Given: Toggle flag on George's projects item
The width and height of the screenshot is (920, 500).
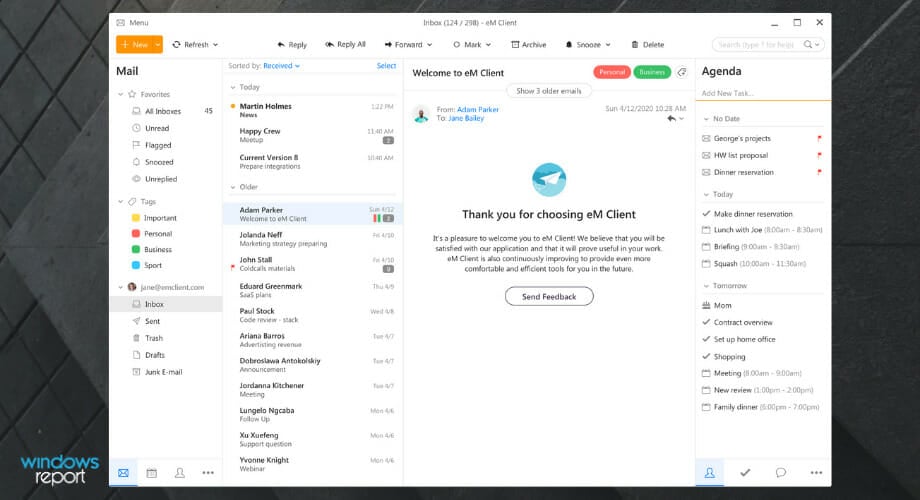Looking at the screenshot, I should [819, 138].
